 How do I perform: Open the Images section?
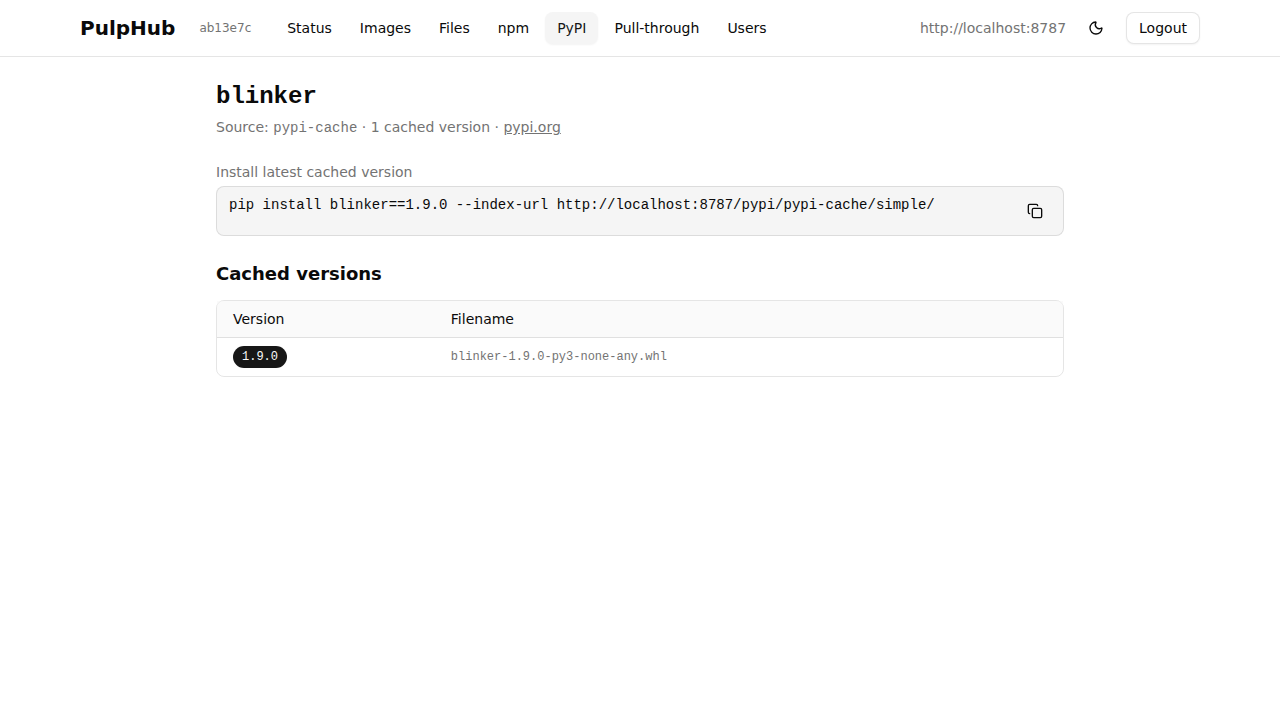[385, 28]
